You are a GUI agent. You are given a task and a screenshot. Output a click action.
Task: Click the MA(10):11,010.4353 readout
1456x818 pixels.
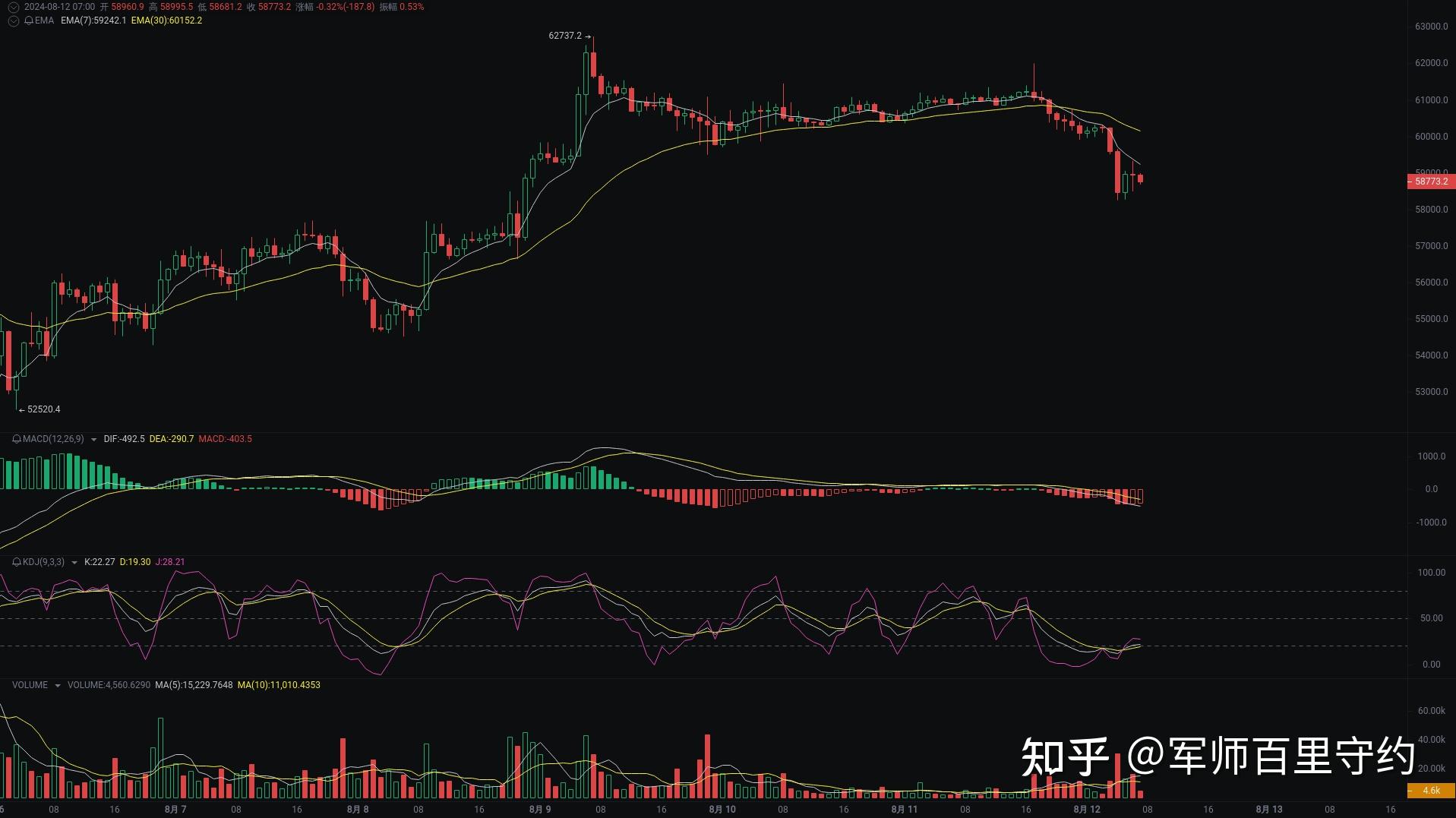pyautogui.click(x=279, y=685)
